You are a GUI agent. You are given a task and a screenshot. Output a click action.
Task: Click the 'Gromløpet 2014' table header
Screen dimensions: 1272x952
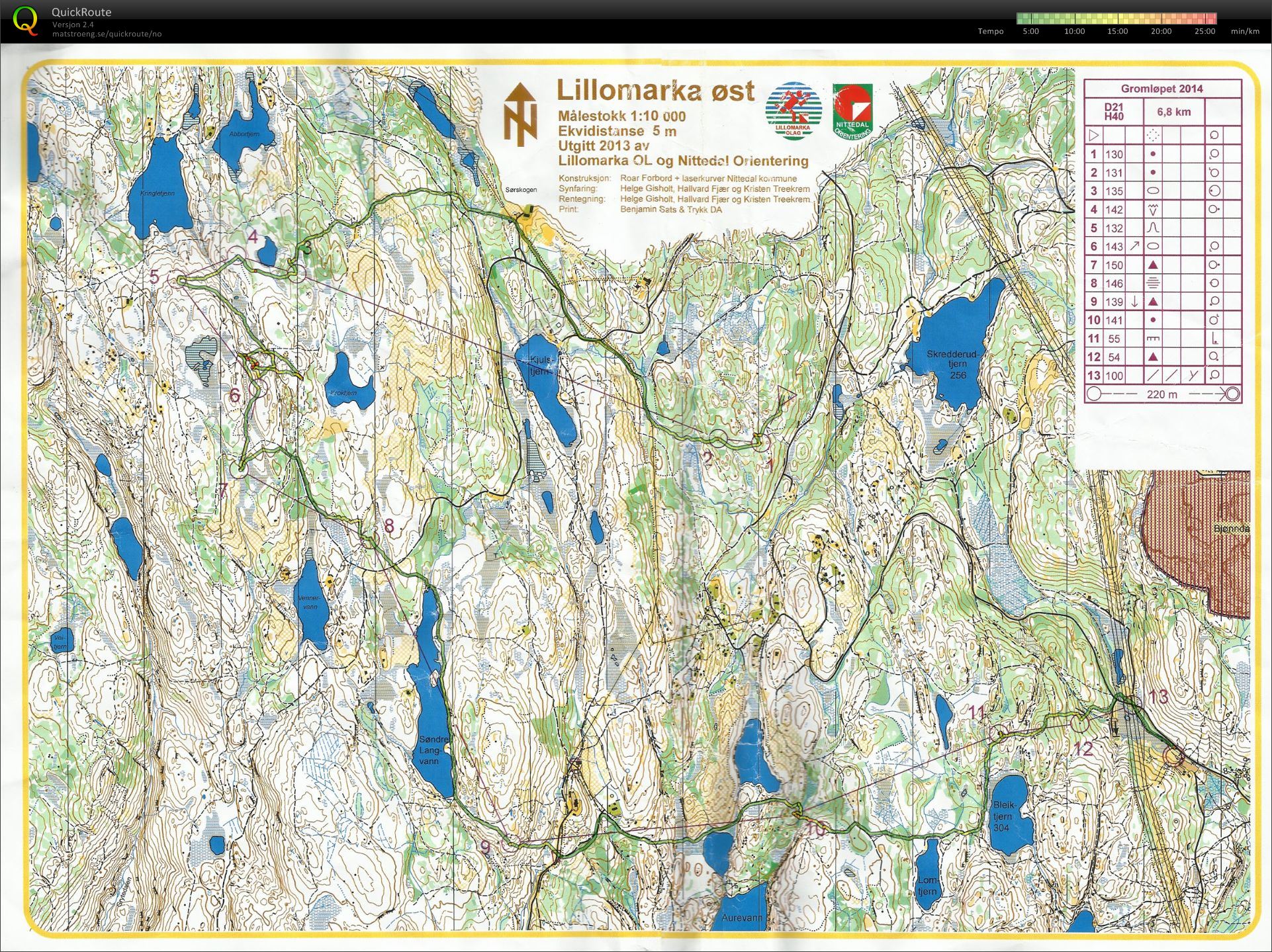pos(1161,89)
